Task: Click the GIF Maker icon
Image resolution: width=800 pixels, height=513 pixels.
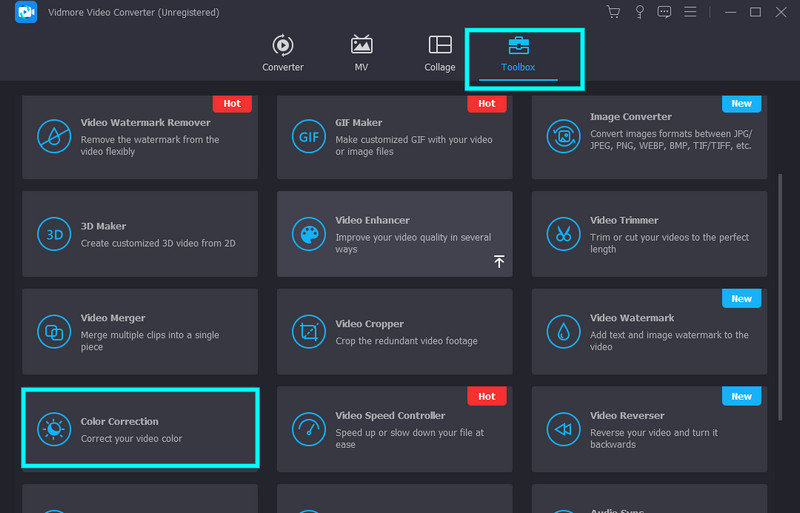Action: pyautogui.click(x=307, y=136)
